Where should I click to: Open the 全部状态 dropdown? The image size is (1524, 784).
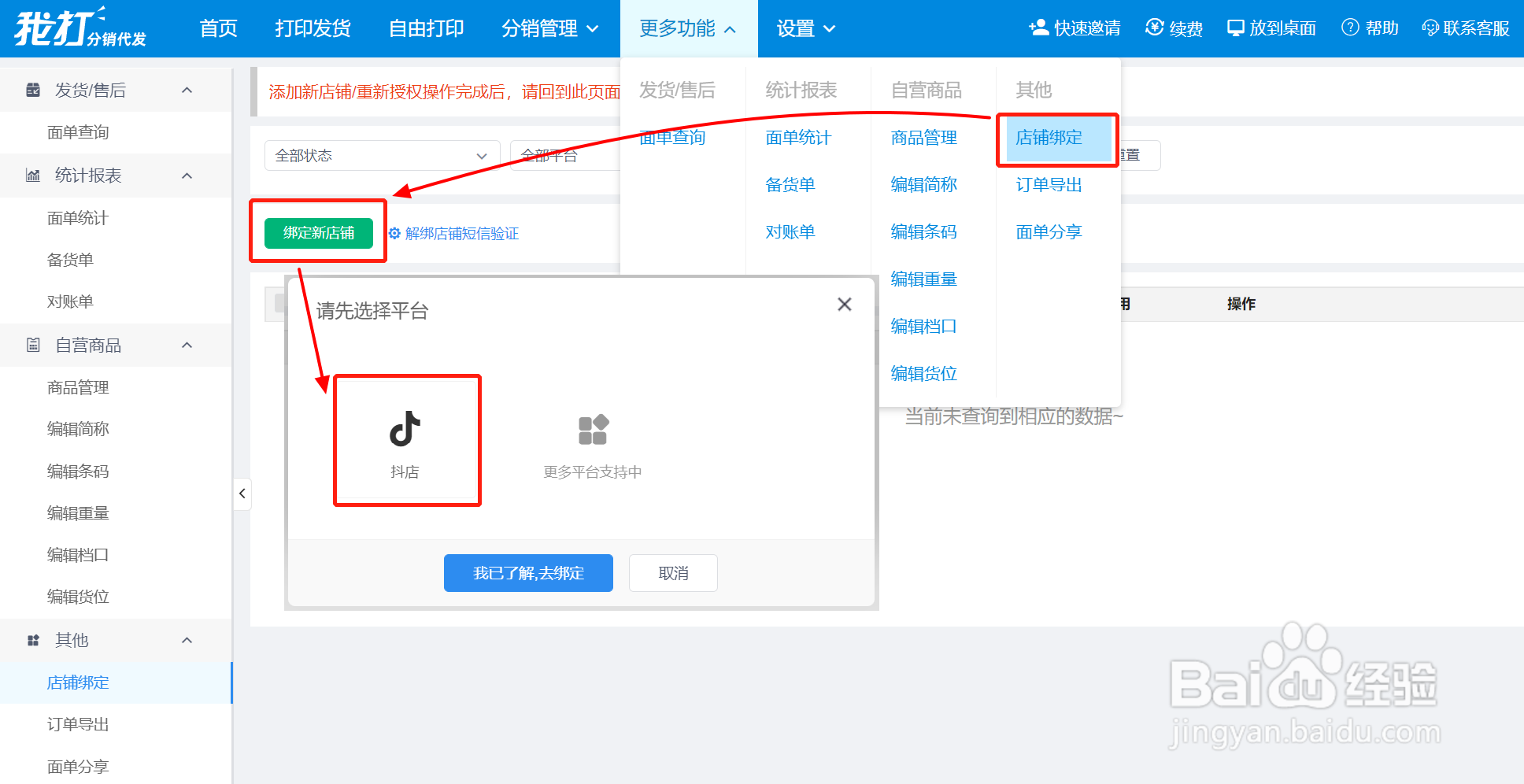[x=382, y=155]
